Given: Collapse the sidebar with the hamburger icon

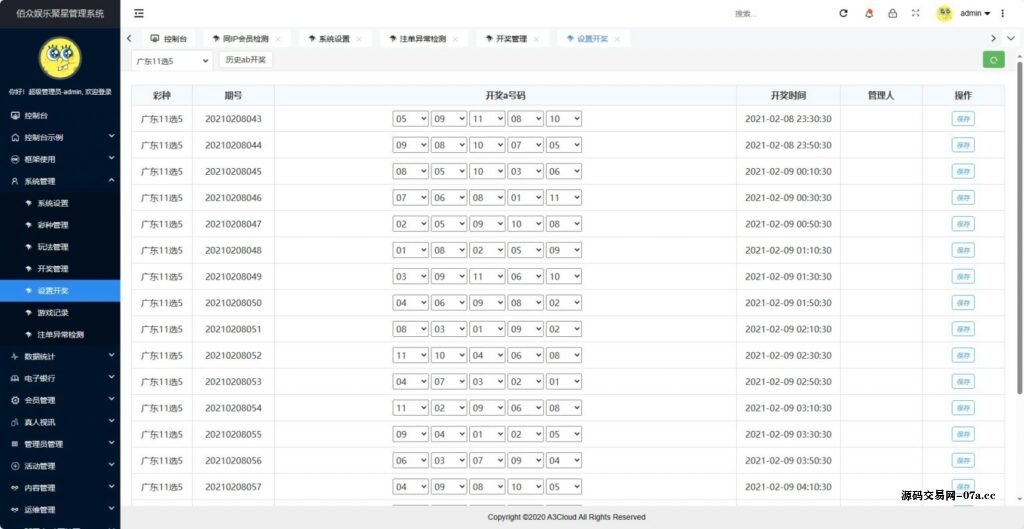Looking at the screenshot, I should click(139, 13).
